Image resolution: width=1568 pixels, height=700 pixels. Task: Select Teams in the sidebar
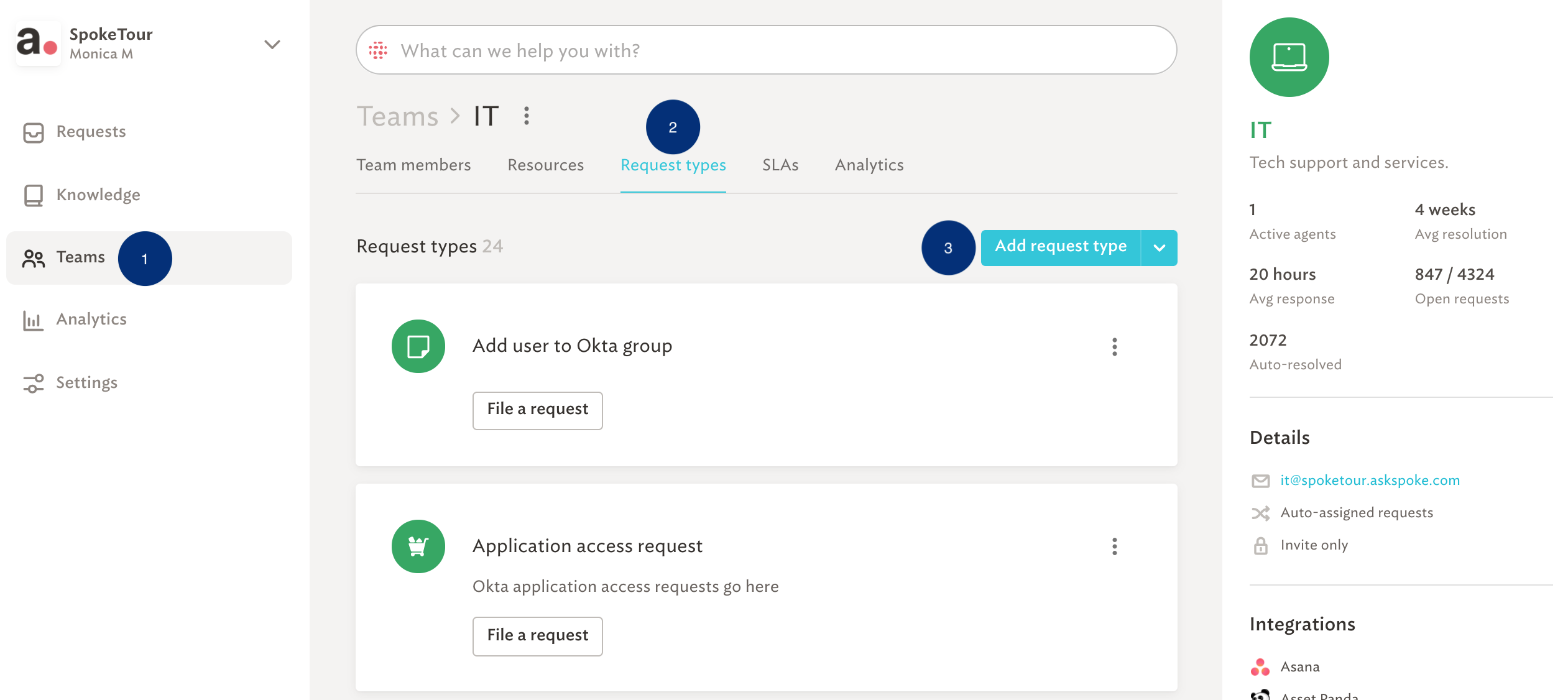[x=149, y=258]
